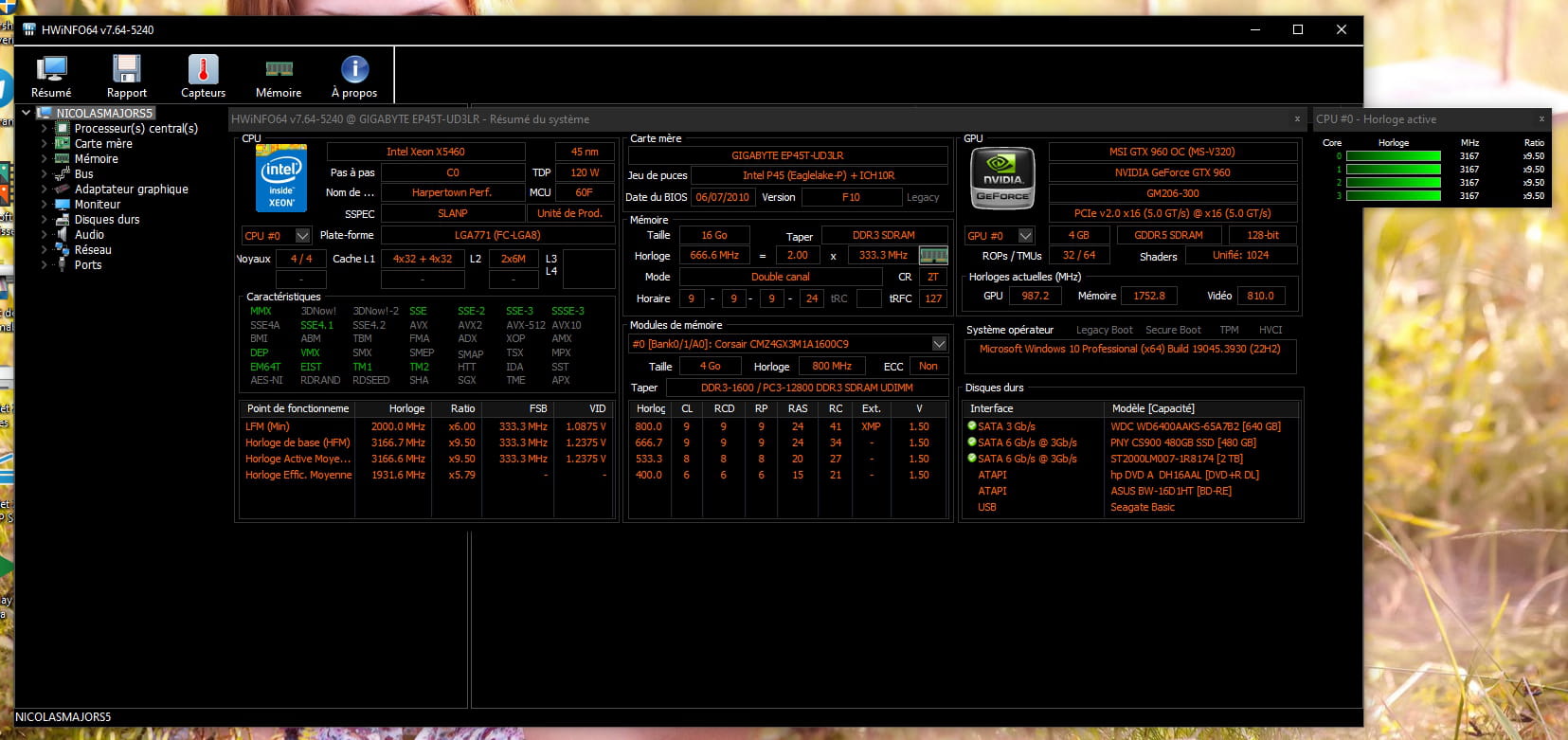Viewport: 1568px width, 740px height.
Task: Click the Intel Xeon X5460 CPU name field
Action: pyautogui.click(x=425, y=152)
